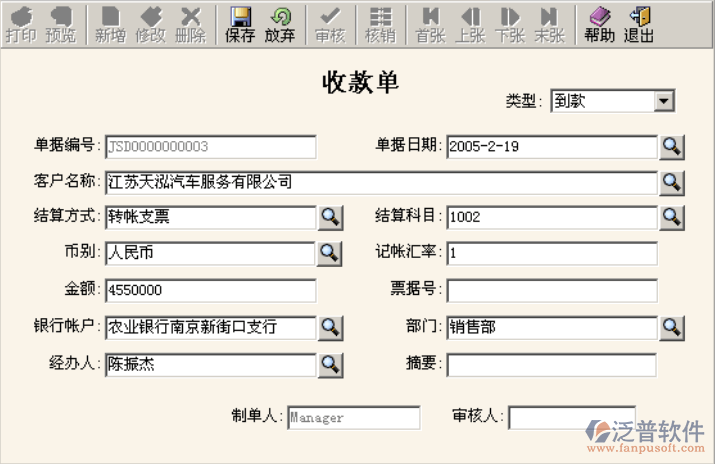Click the 记帐汇率 exchange rate field
This screenshot has width=715, height=464.
(x=552, y=254)
